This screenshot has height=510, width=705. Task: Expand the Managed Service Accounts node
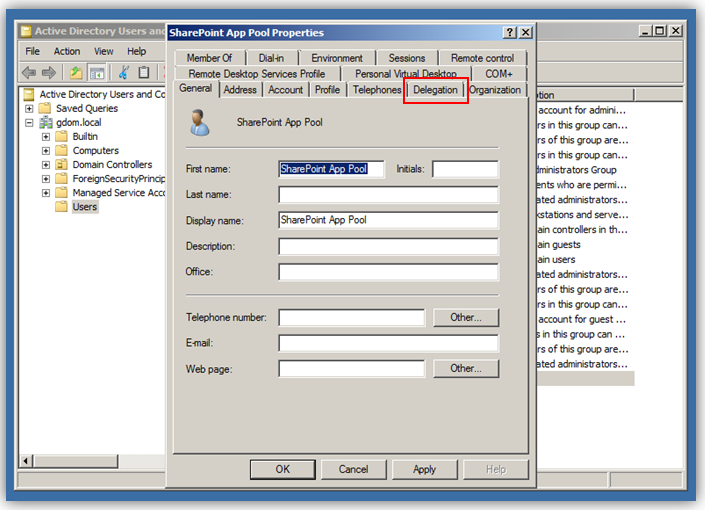[46, 193]
